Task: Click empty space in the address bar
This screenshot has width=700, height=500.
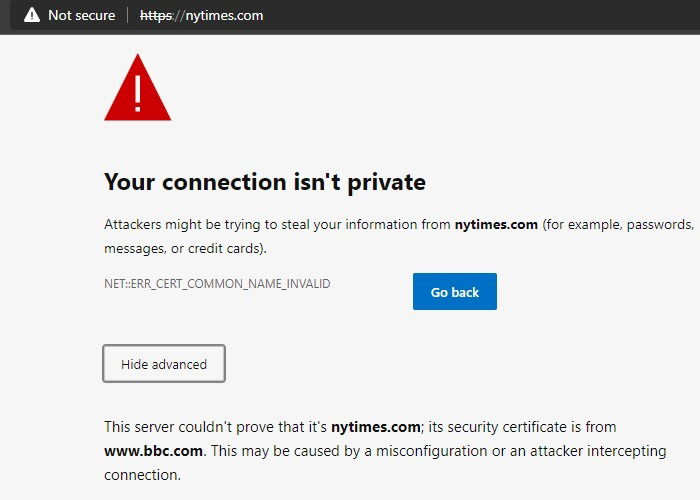Action: [x=500, y=15]
